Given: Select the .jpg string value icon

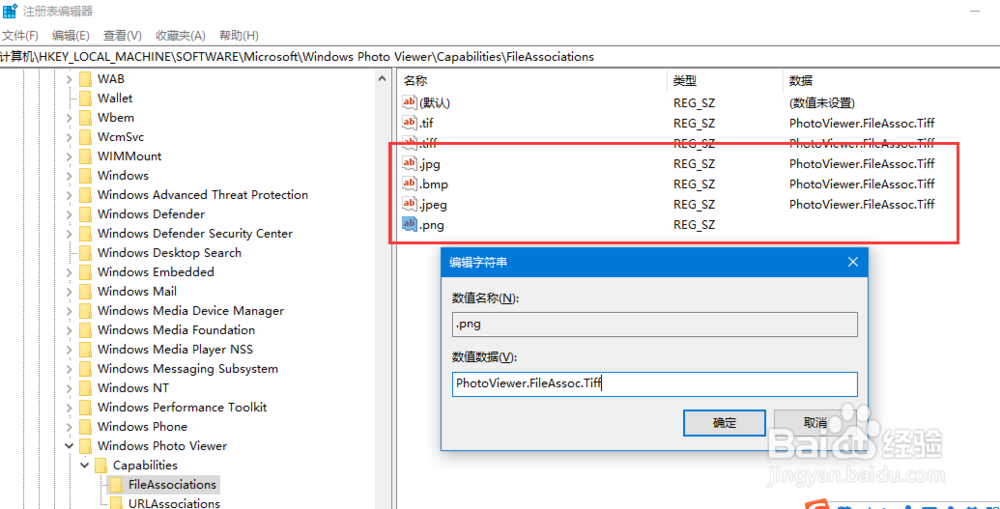Looking at the screenshot, I should click(x=409, y=164).
